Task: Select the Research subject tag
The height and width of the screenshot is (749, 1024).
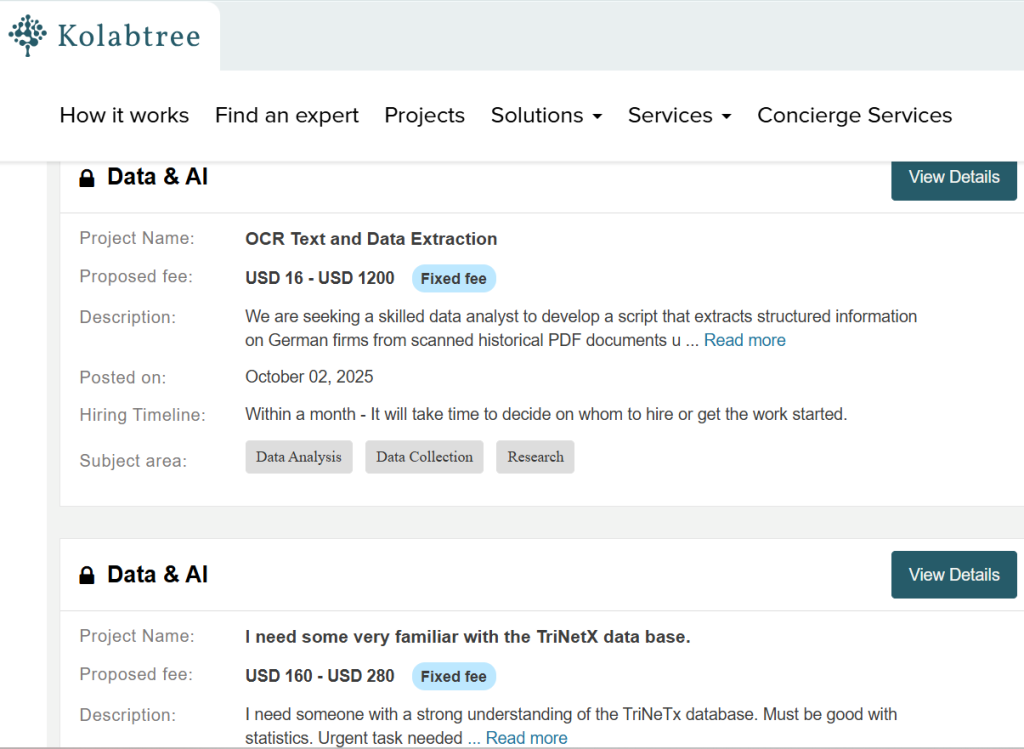Action: click(535, 457)
